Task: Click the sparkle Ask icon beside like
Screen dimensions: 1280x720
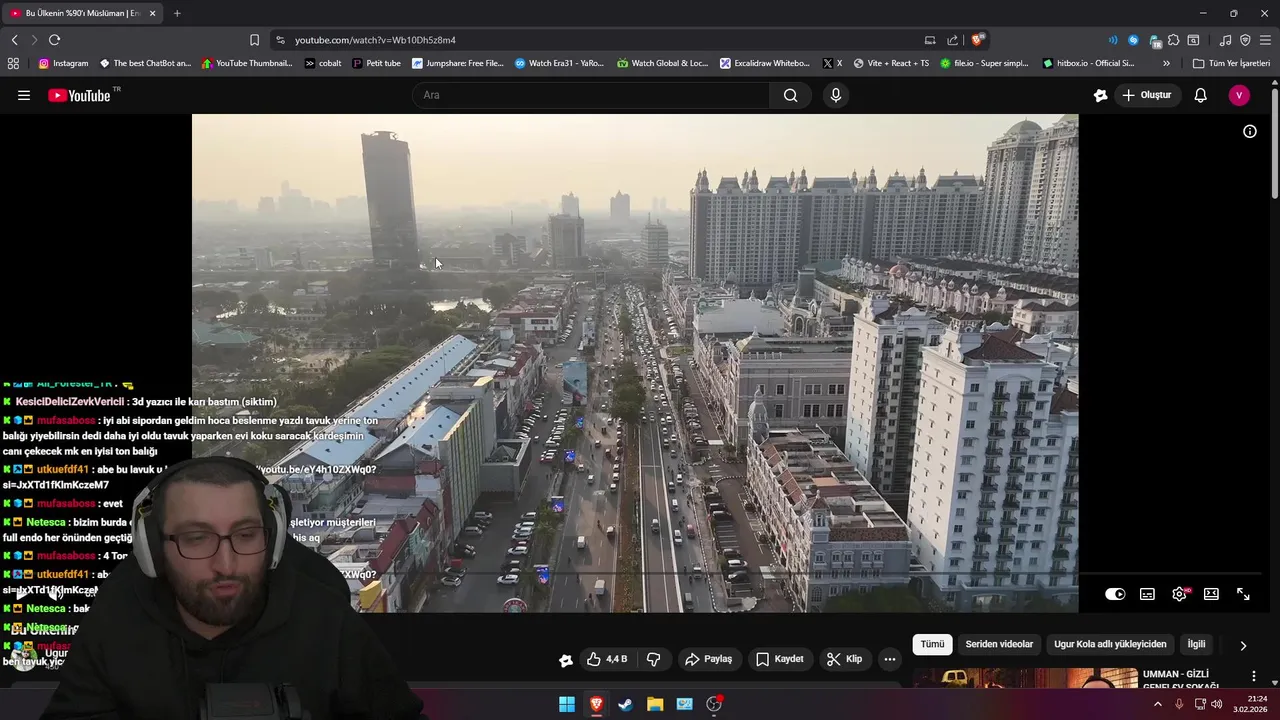Action: click(566, 660)
